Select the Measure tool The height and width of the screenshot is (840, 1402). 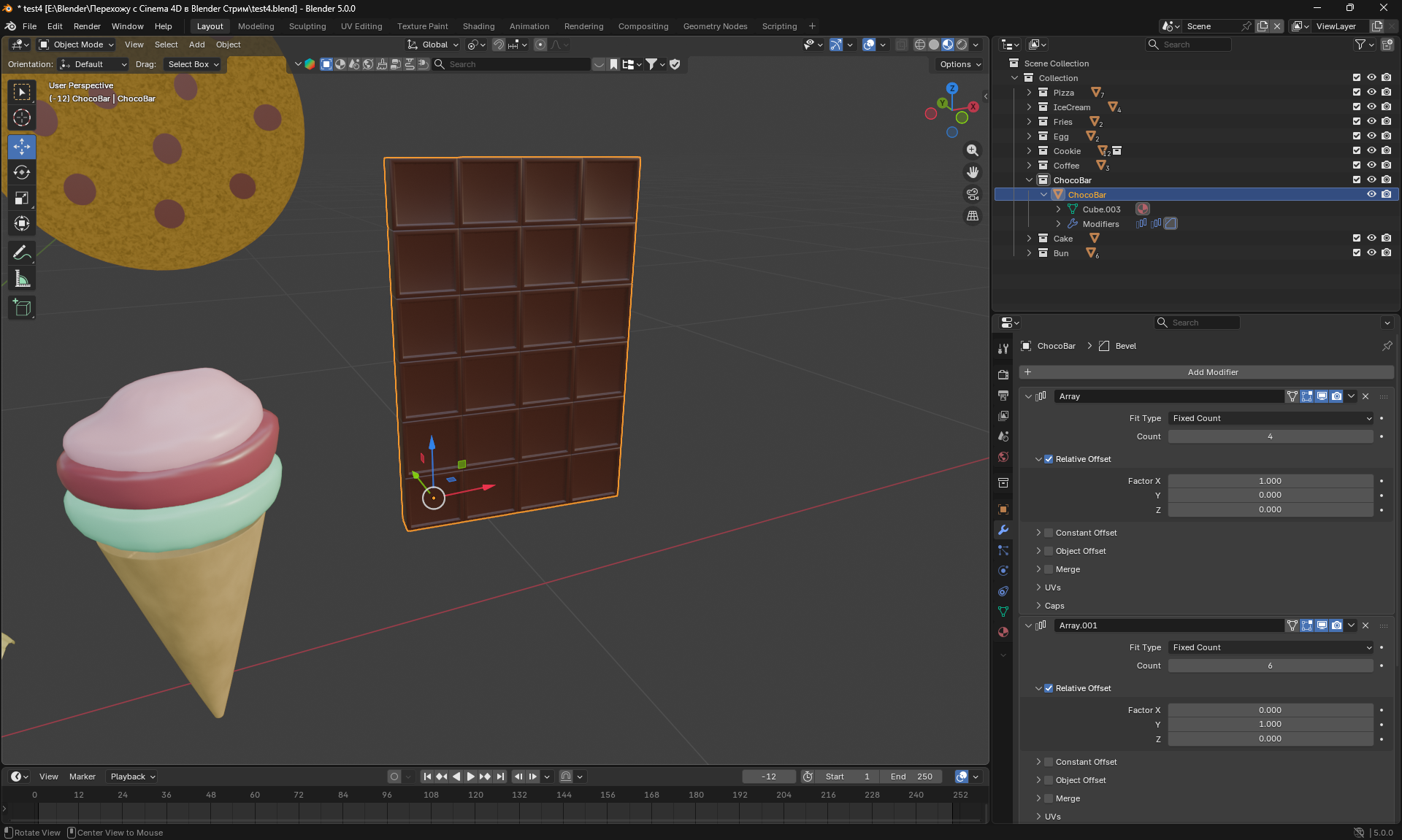pos(22,279)
